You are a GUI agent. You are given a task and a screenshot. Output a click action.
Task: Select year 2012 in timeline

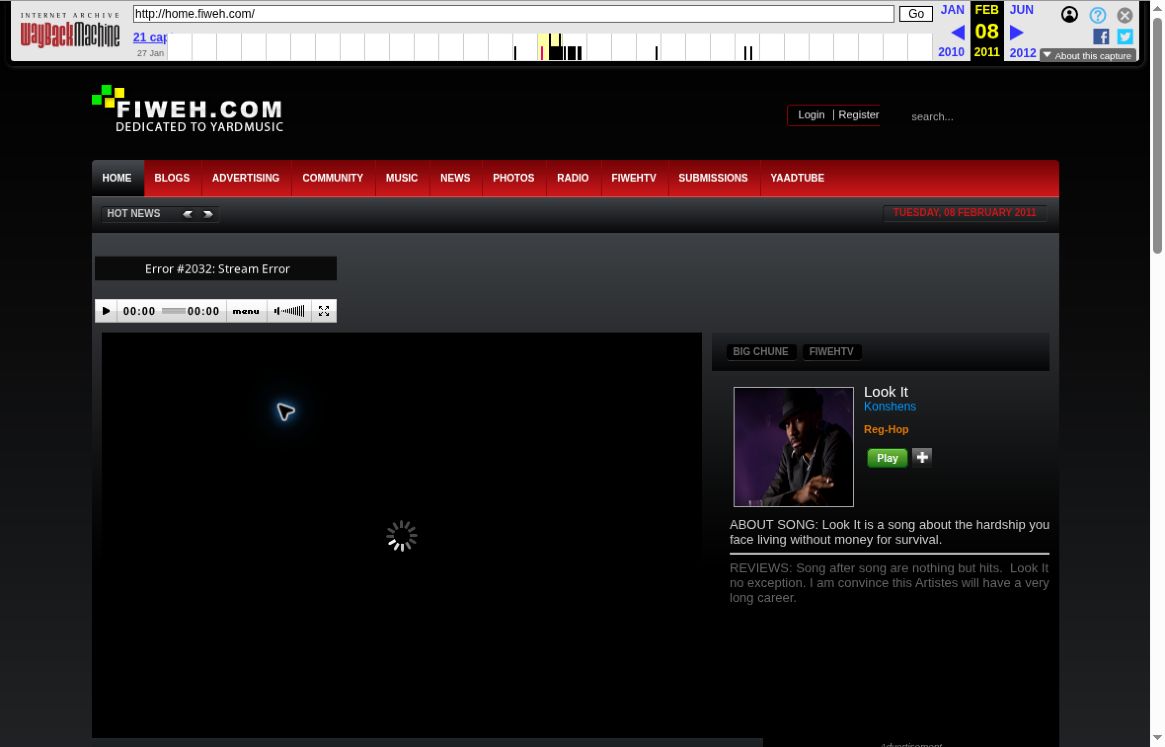click(x=1022, y=53)
